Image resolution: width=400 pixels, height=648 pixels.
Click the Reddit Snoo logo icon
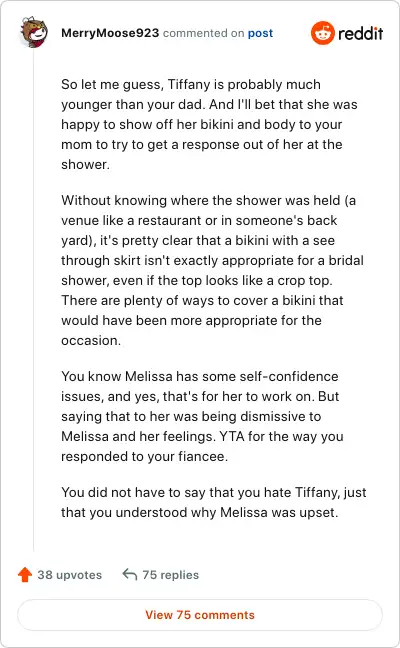tap(323, 33)
